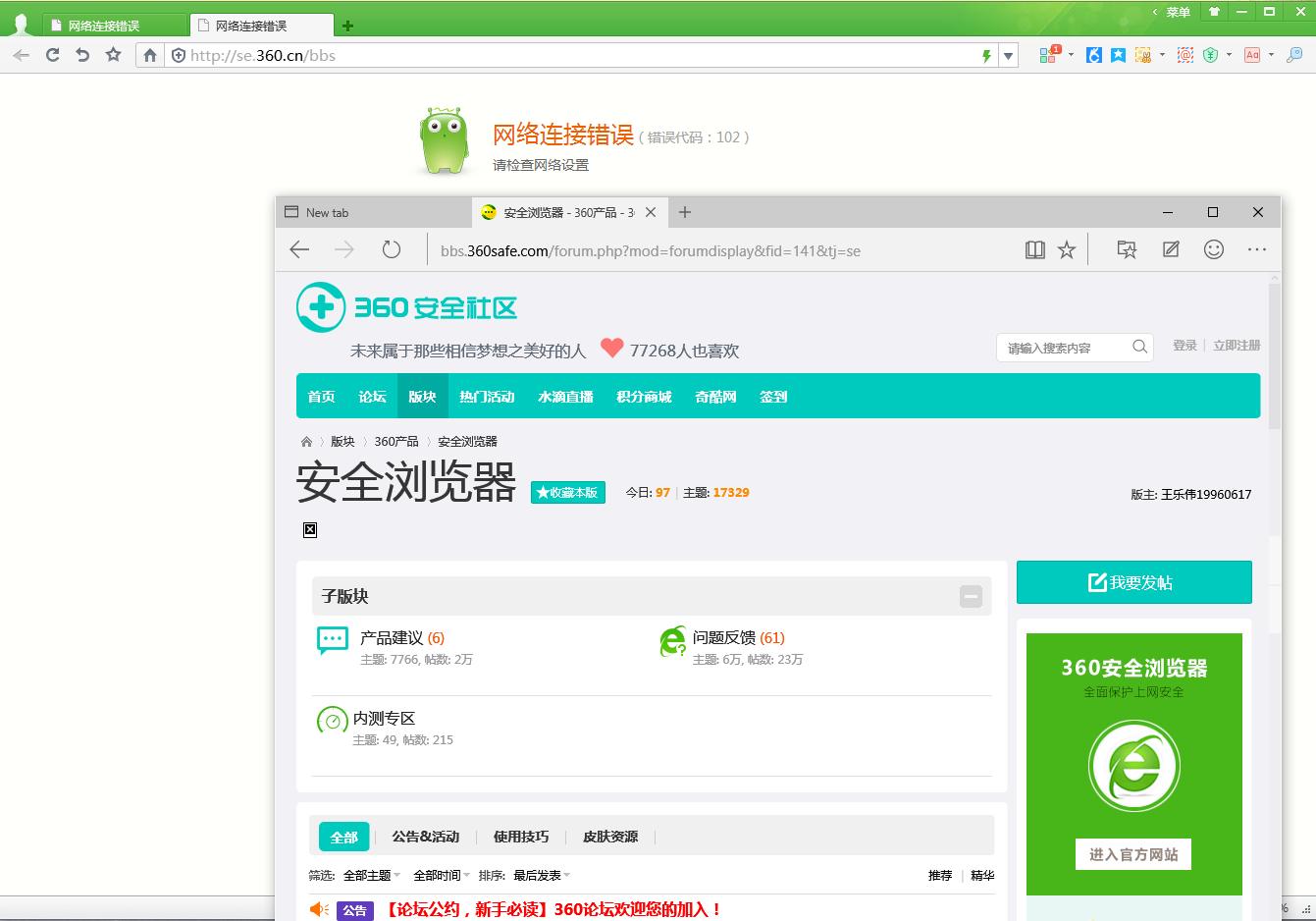Expand Aa translate dropdown arrow
Screen dimensions: 1316x921
pyautogui.click(x=1271, y=55)
